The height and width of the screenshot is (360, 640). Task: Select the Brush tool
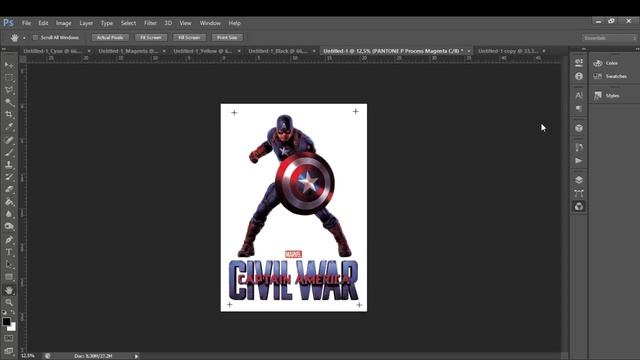pyautogui.click(x=9, y=153)
